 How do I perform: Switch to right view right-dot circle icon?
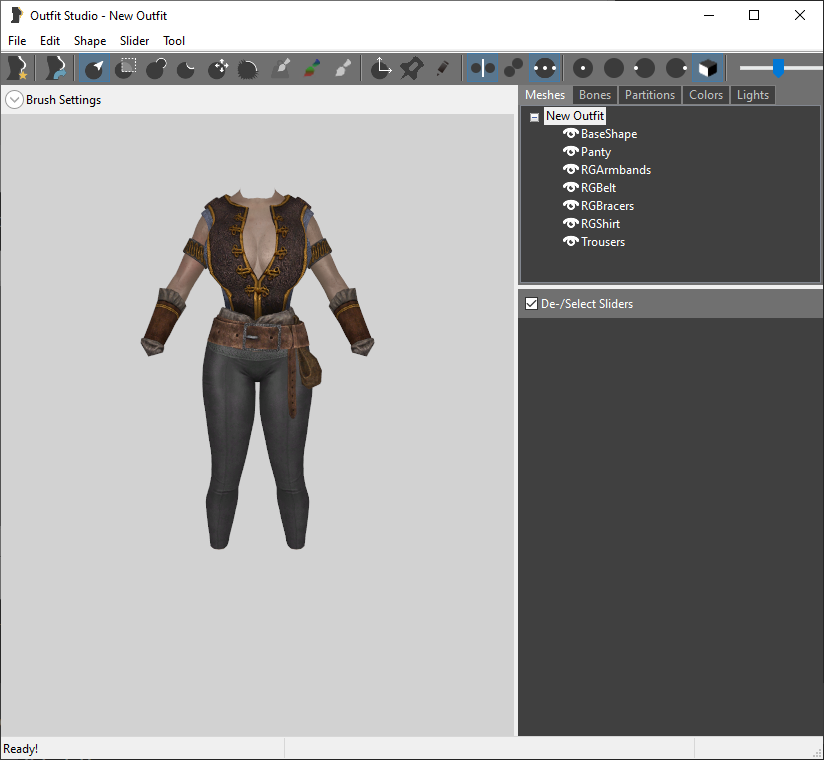click(x=676, y=68)
